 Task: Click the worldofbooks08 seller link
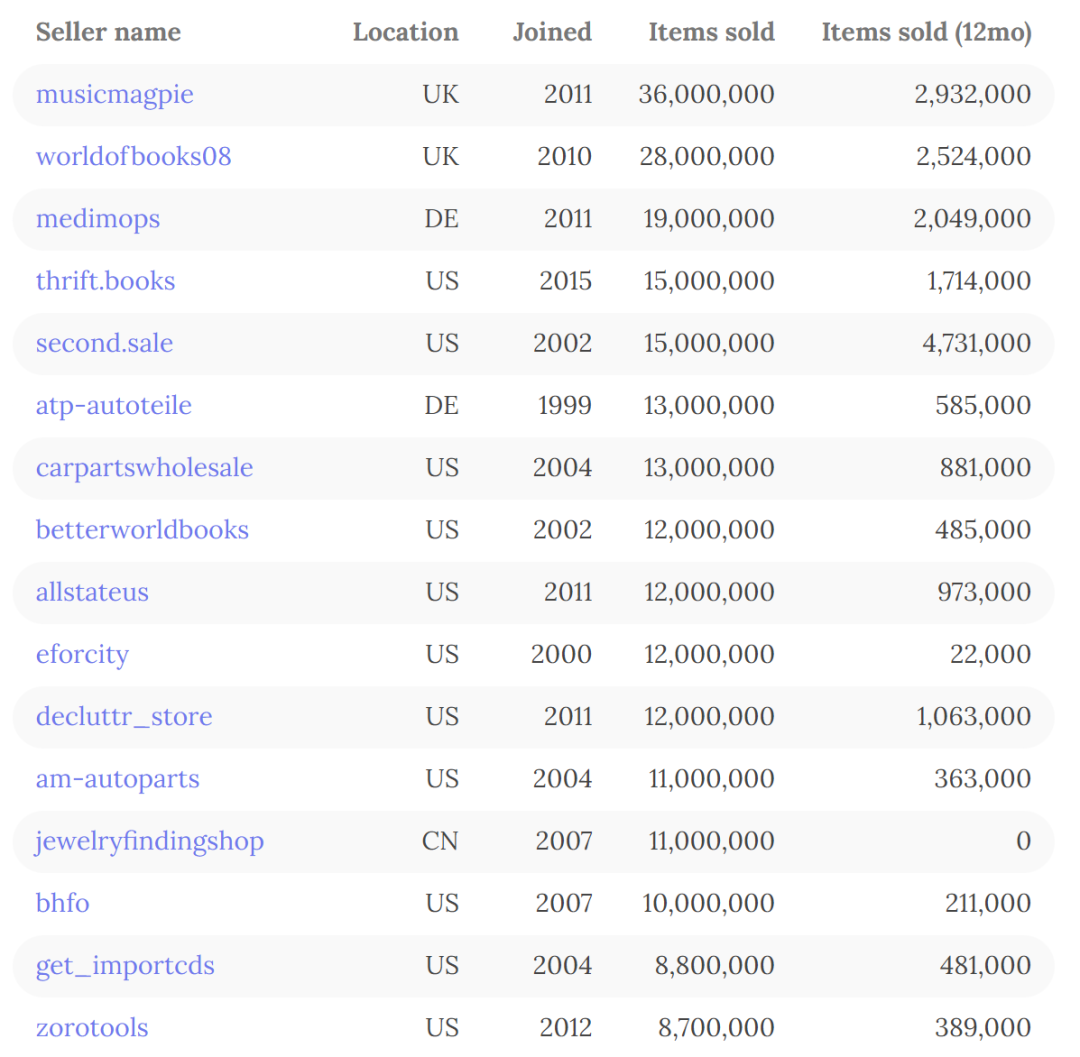coord(133,157)
